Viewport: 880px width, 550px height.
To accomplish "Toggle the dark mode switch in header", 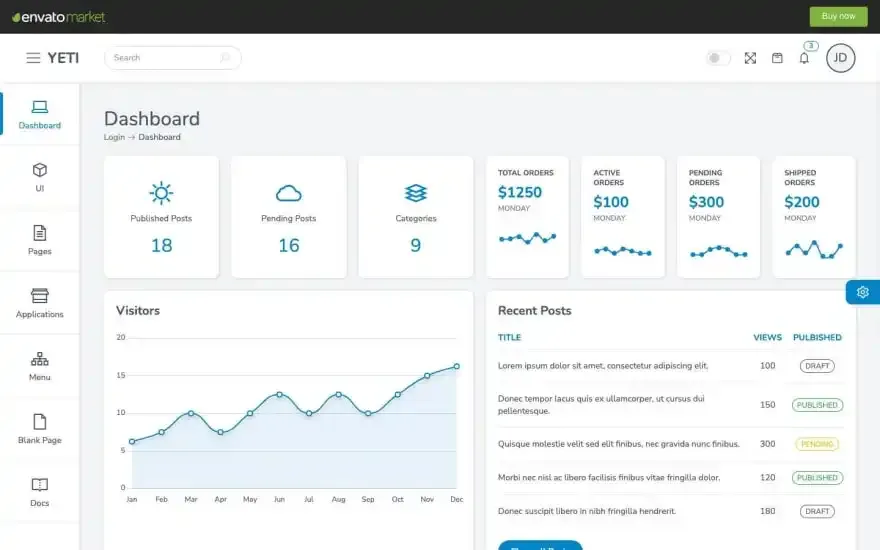I will (718, 58).
